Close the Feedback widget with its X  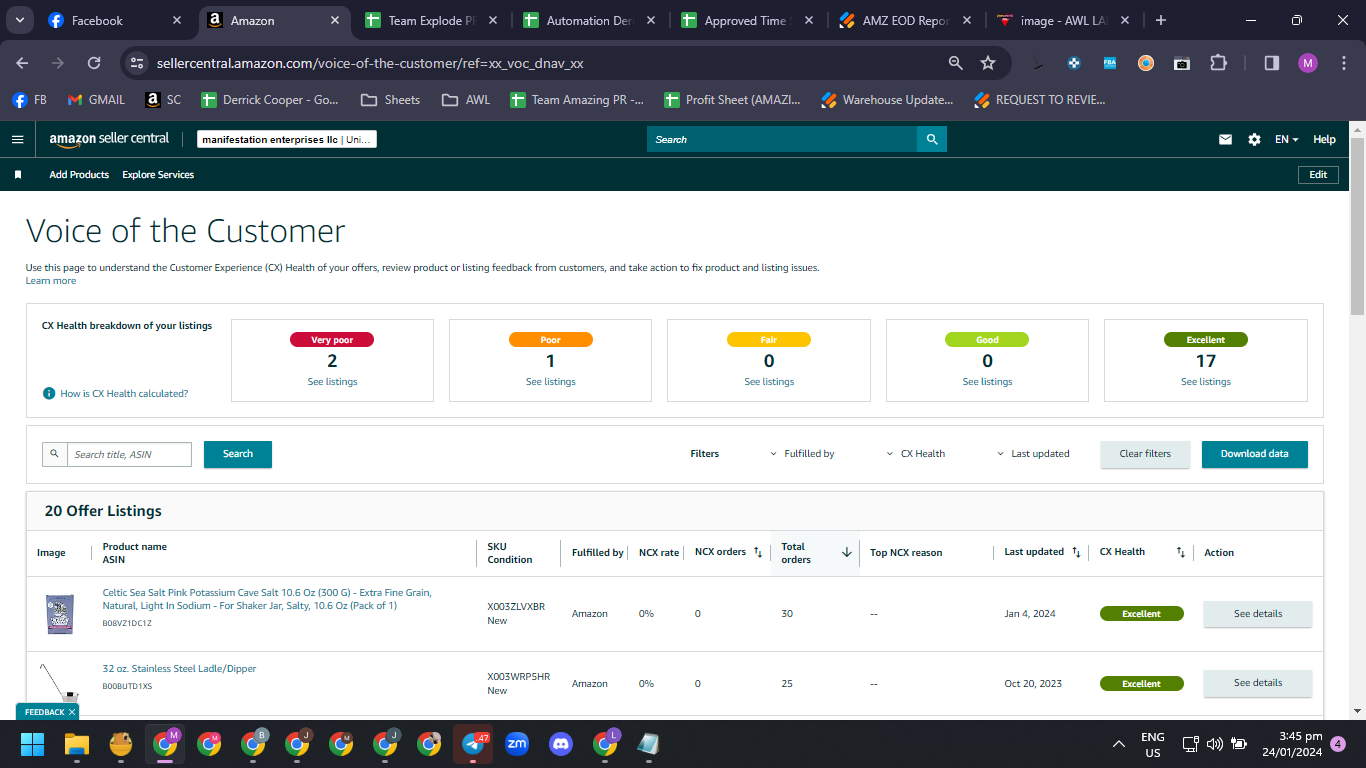72,712
